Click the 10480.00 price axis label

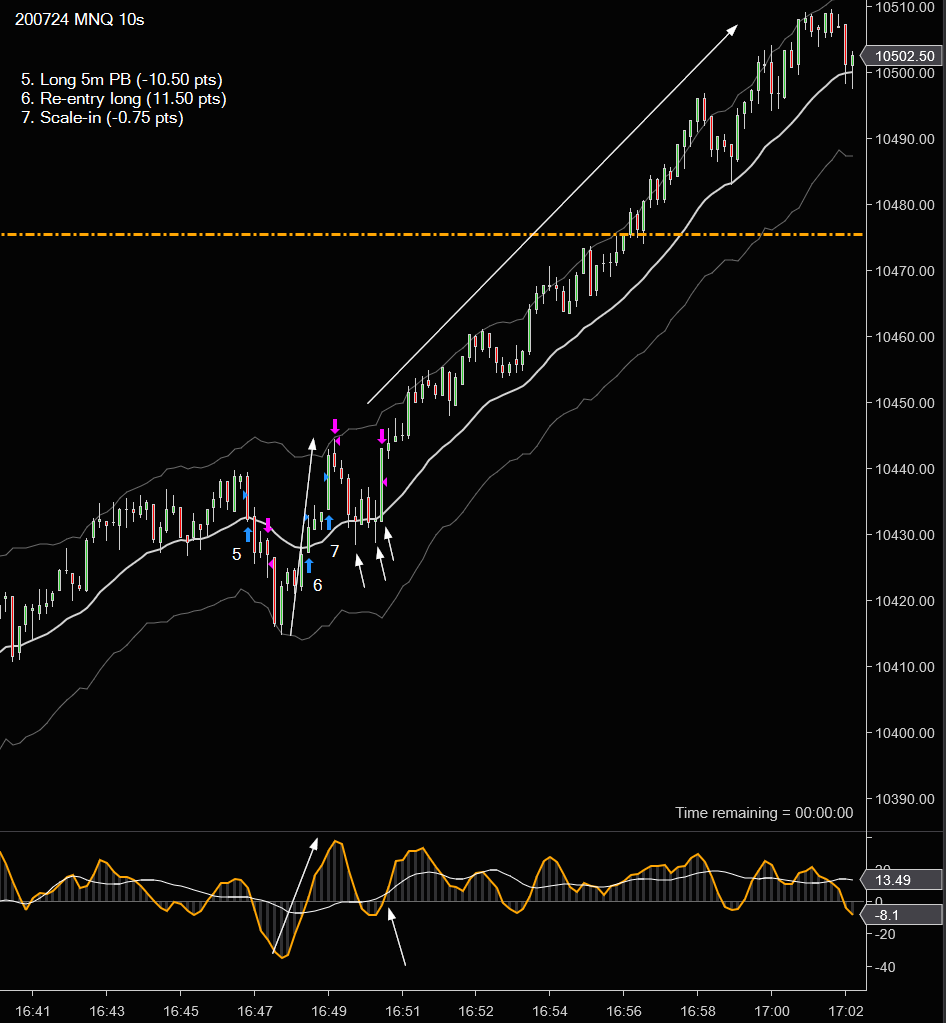tap(904, 205)
